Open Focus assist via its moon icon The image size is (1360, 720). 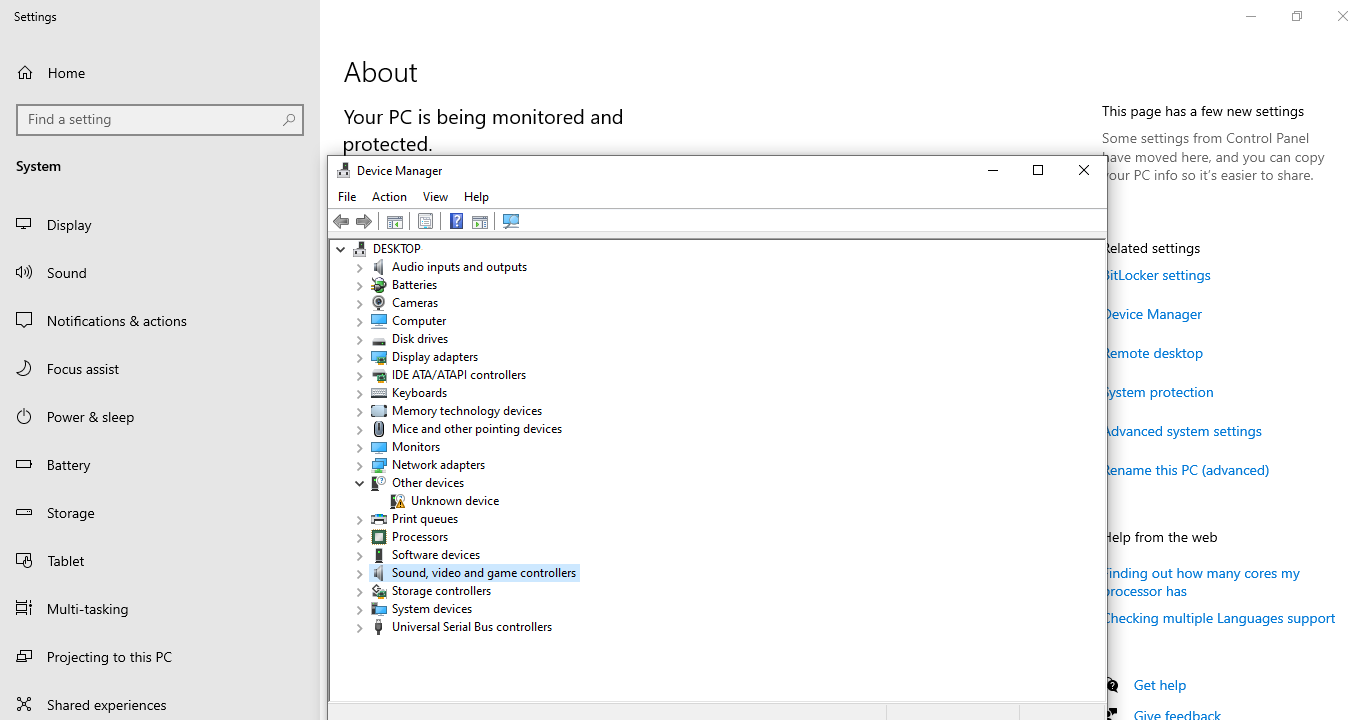pos(24,369)
